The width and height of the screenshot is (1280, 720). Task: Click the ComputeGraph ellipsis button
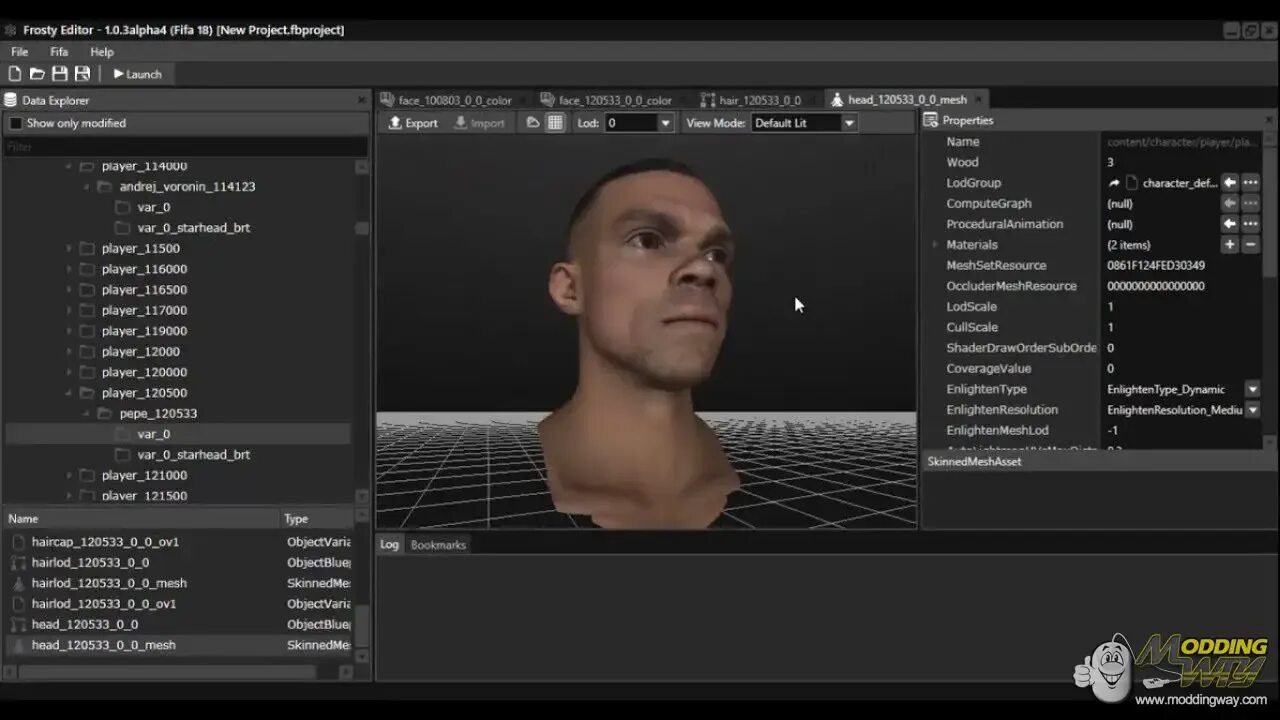pos(1250,203)
